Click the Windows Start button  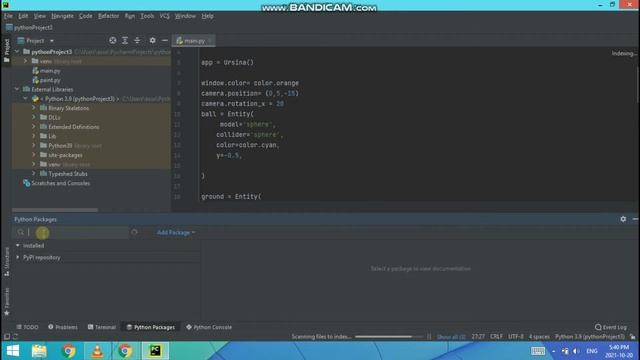click(x=13, y=351)
